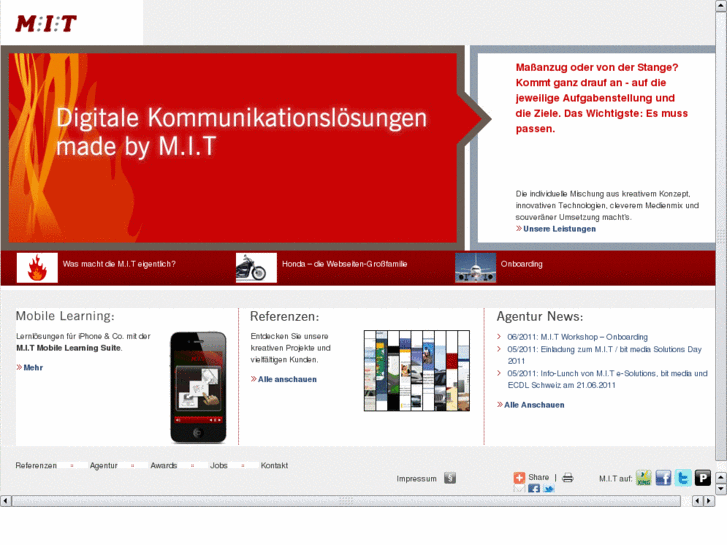Click the orange plus Share icon
727x545 pixels.
(x=519, y=477)
